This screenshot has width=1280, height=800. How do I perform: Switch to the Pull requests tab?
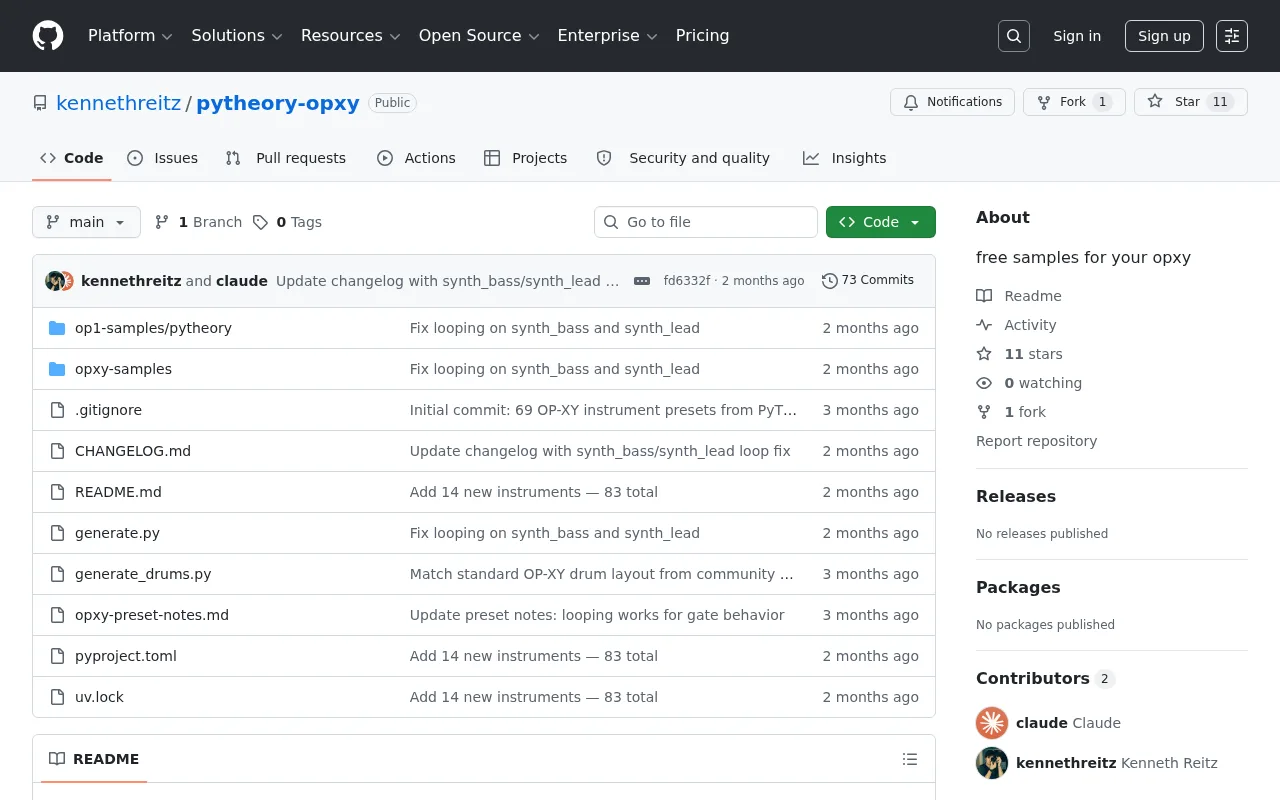click(286, 158)
